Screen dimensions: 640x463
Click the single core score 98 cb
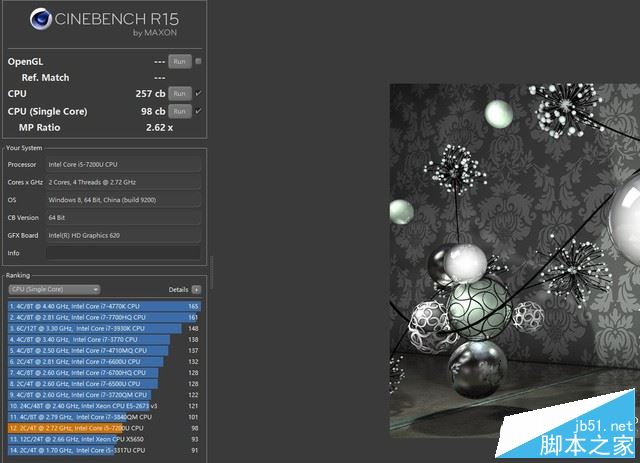pyautogui.click(x=153, y=111)
